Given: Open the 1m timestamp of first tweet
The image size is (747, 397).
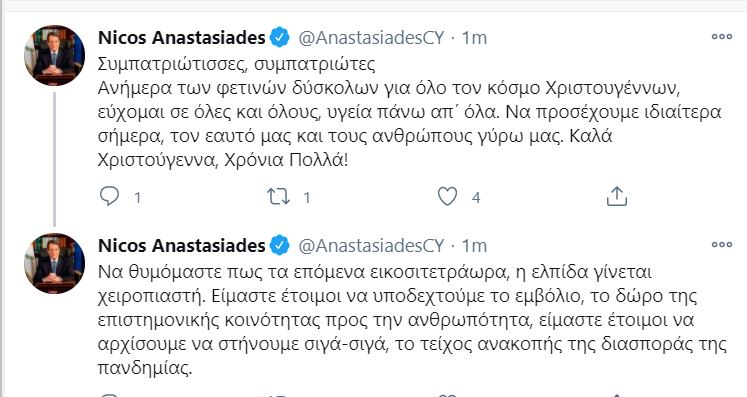Looking at the screenshot, I should 474,38.
